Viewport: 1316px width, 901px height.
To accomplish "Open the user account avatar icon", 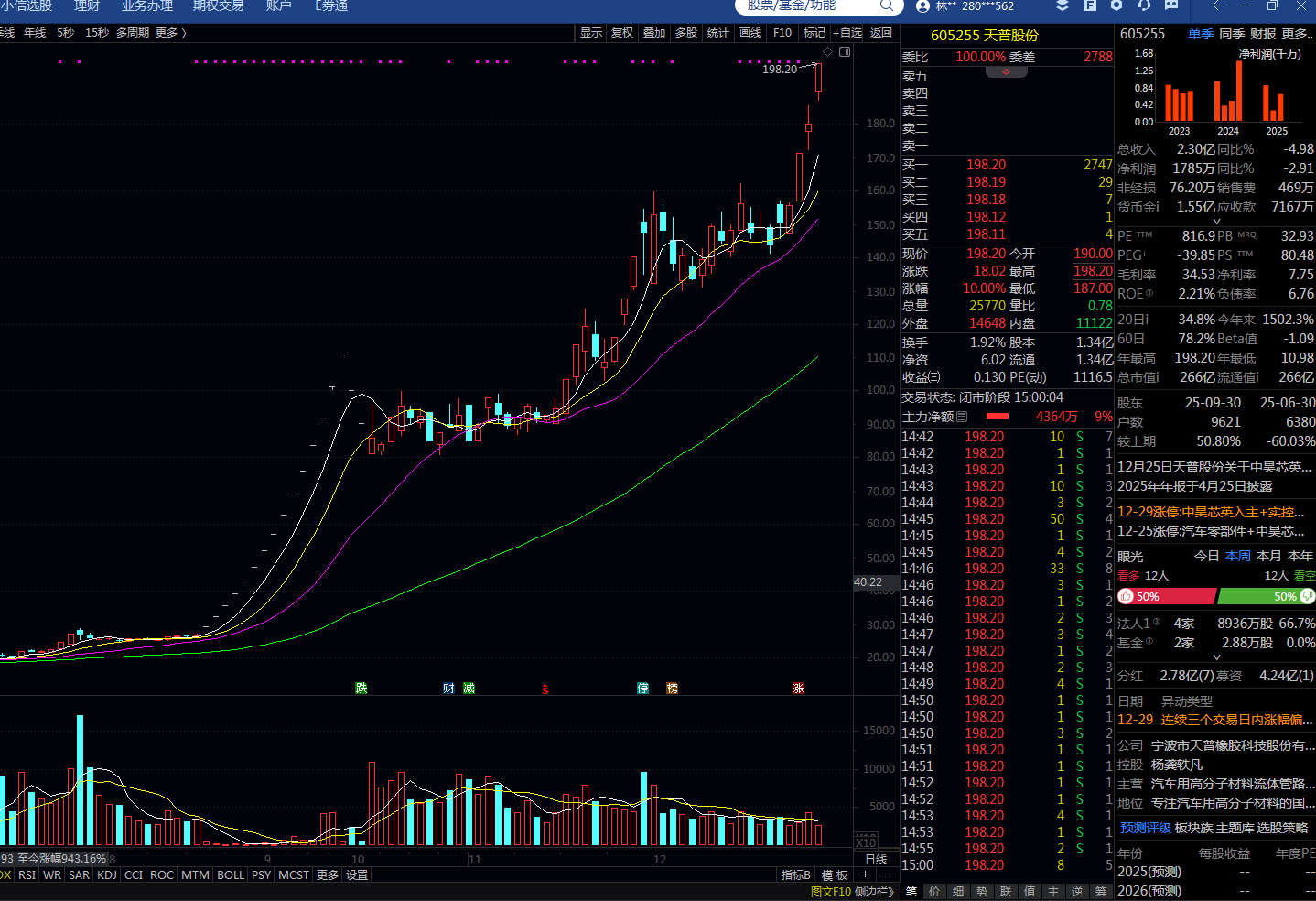I will 922,5.
